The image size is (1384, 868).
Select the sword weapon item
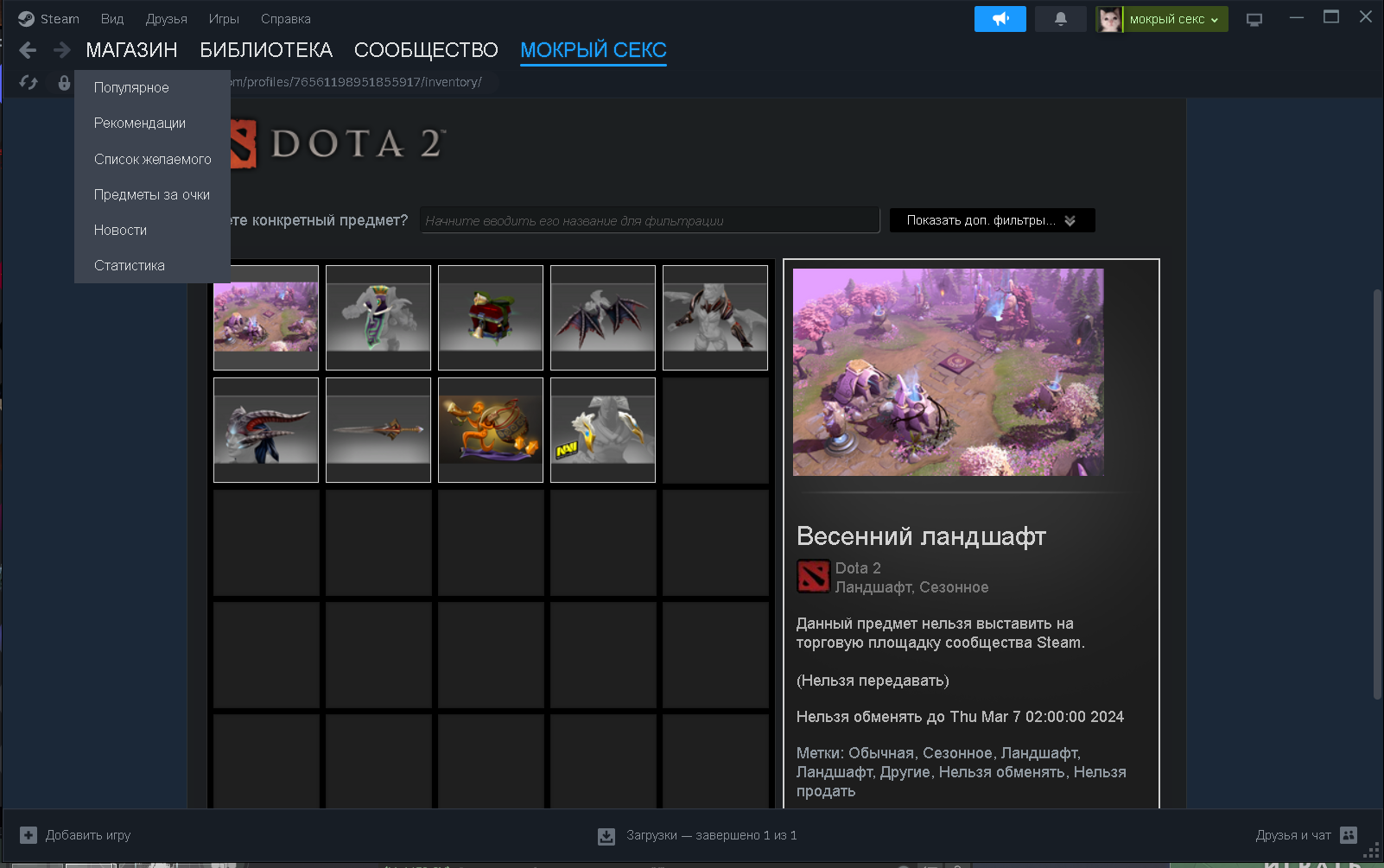[x=378, y=430]
